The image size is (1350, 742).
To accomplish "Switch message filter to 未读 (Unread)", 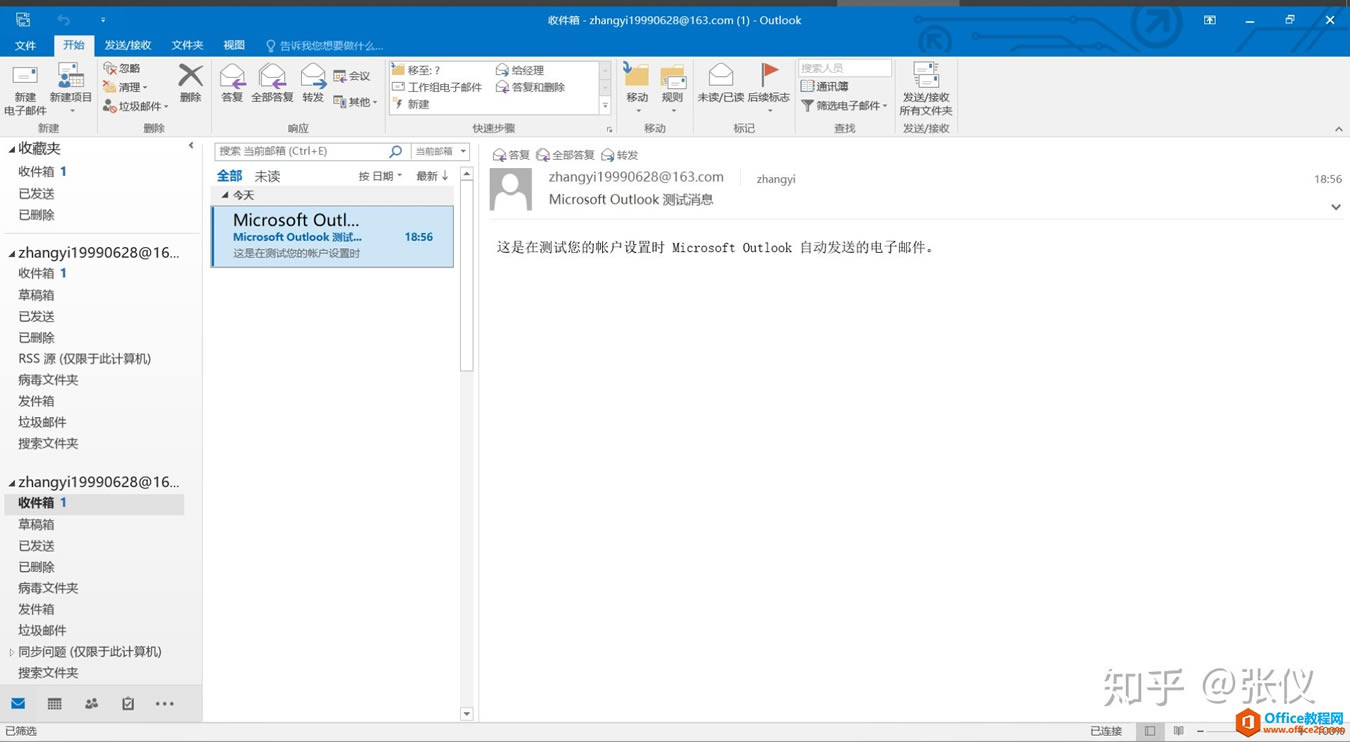I will pos(267,176).
